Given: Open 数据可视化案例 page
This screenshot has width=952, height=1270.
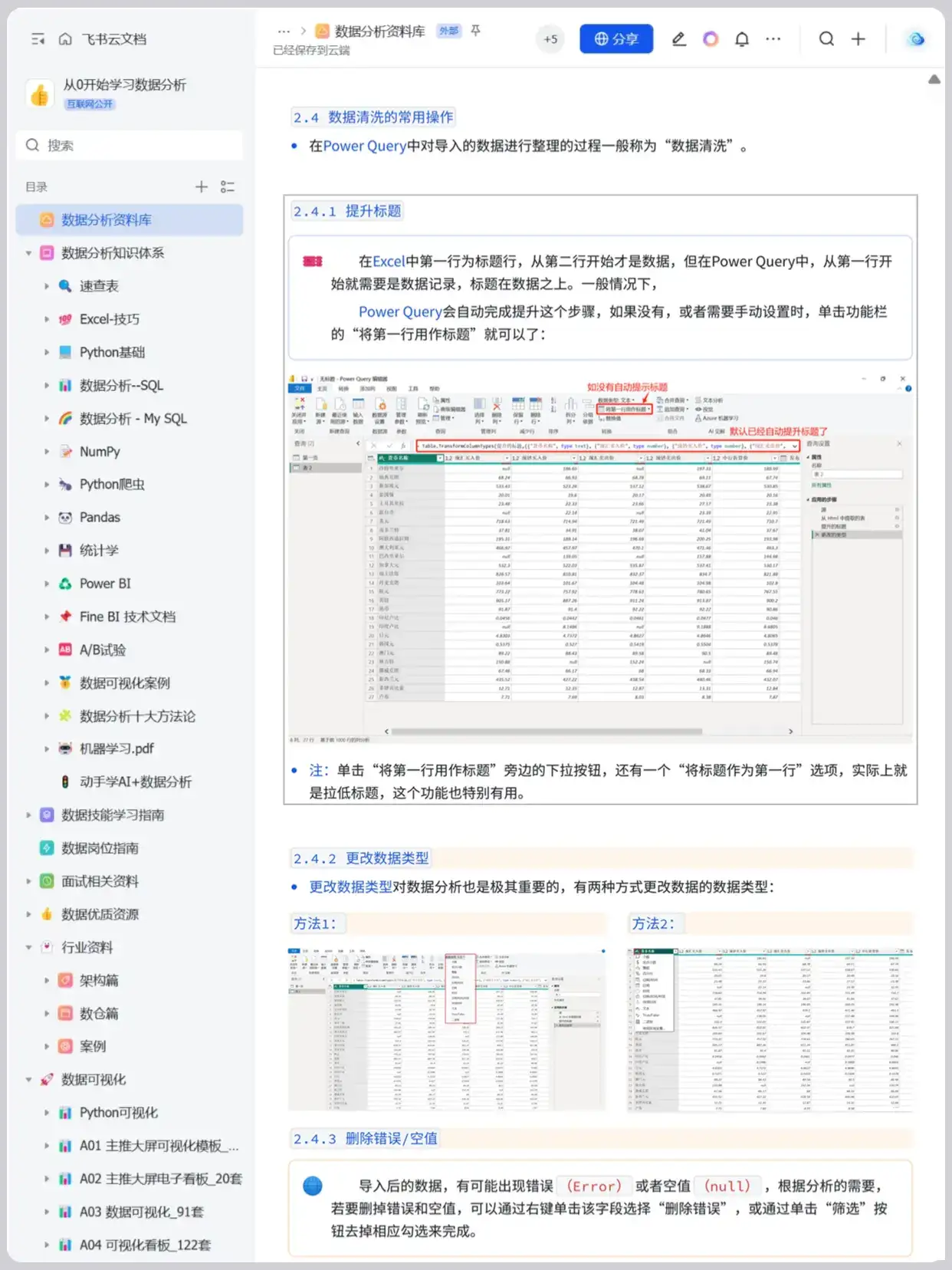Looking at the screenshot, I should 125,683.
